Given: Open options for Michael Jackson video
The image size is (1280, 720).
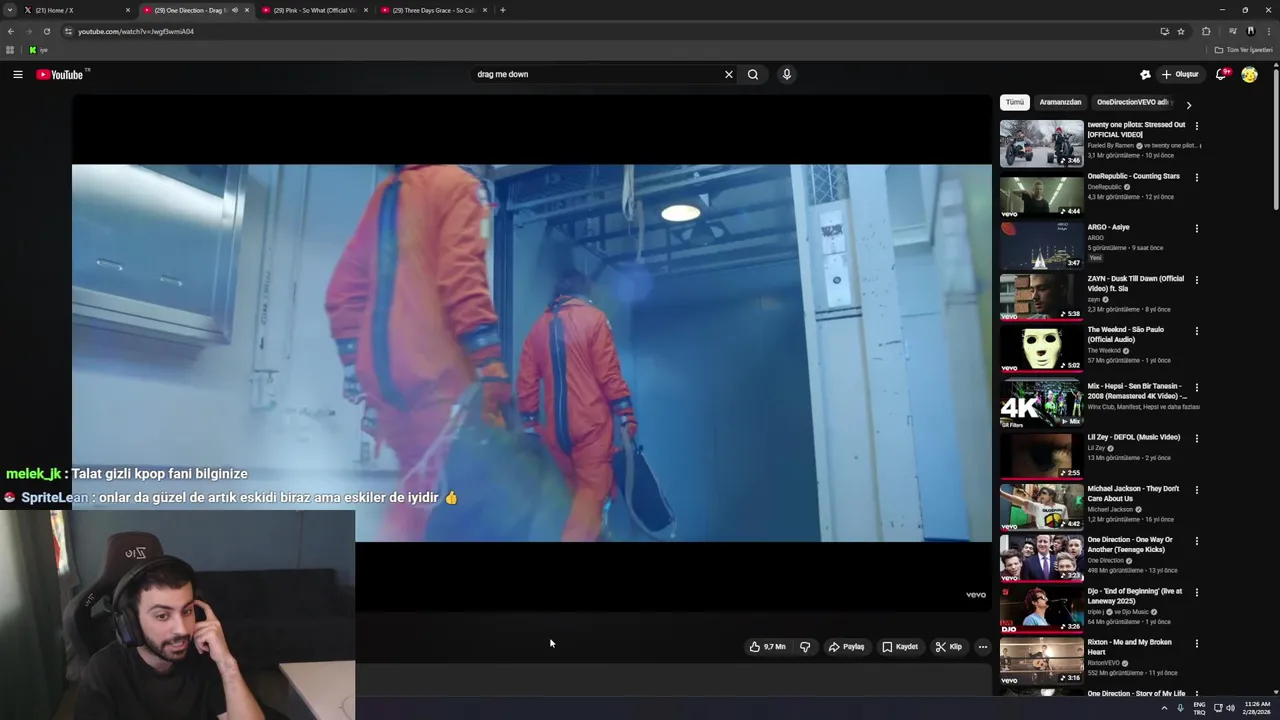Looking at the screenshot, I should click(1196, 490).
